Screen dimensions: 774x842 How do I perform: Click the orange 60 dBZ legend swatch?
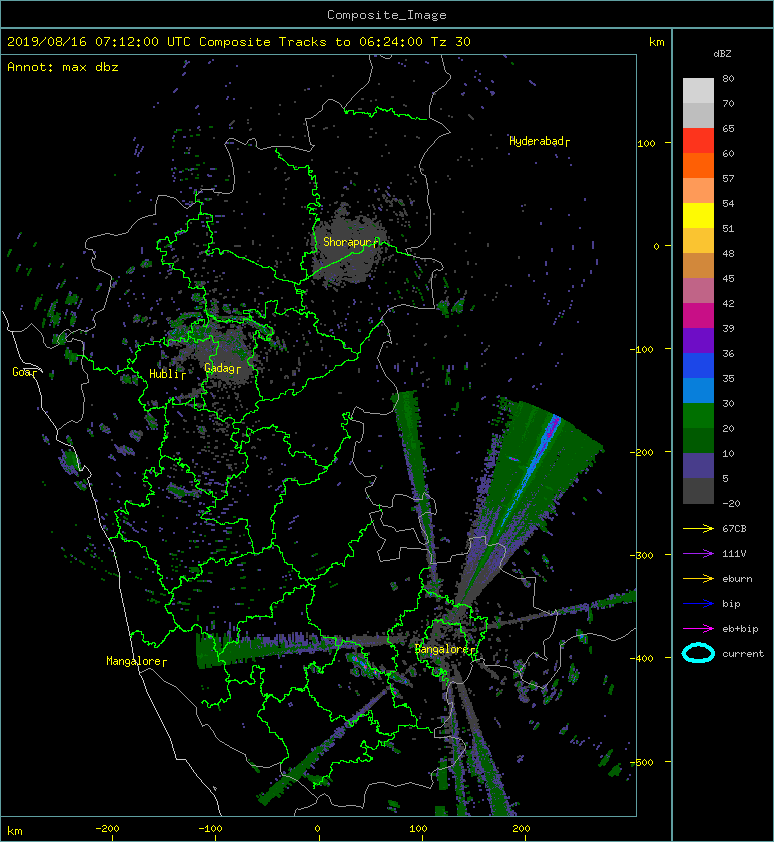(x=698, y=165)
